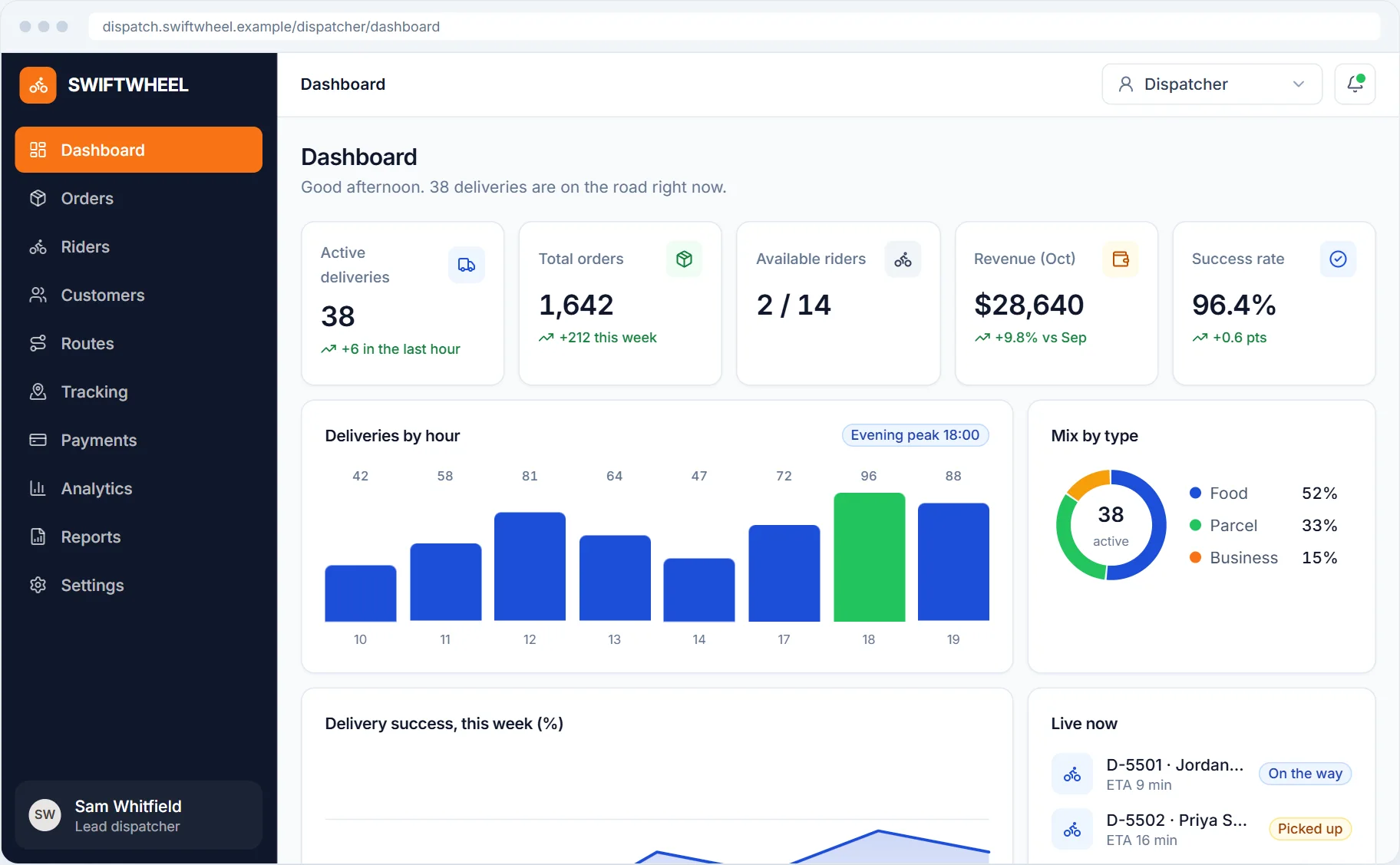The height and width of the screenshot is (865, 1400).
Task: Click the trend arrow beside +9.8% vs Sep
Action: click(x=982, y=338)
